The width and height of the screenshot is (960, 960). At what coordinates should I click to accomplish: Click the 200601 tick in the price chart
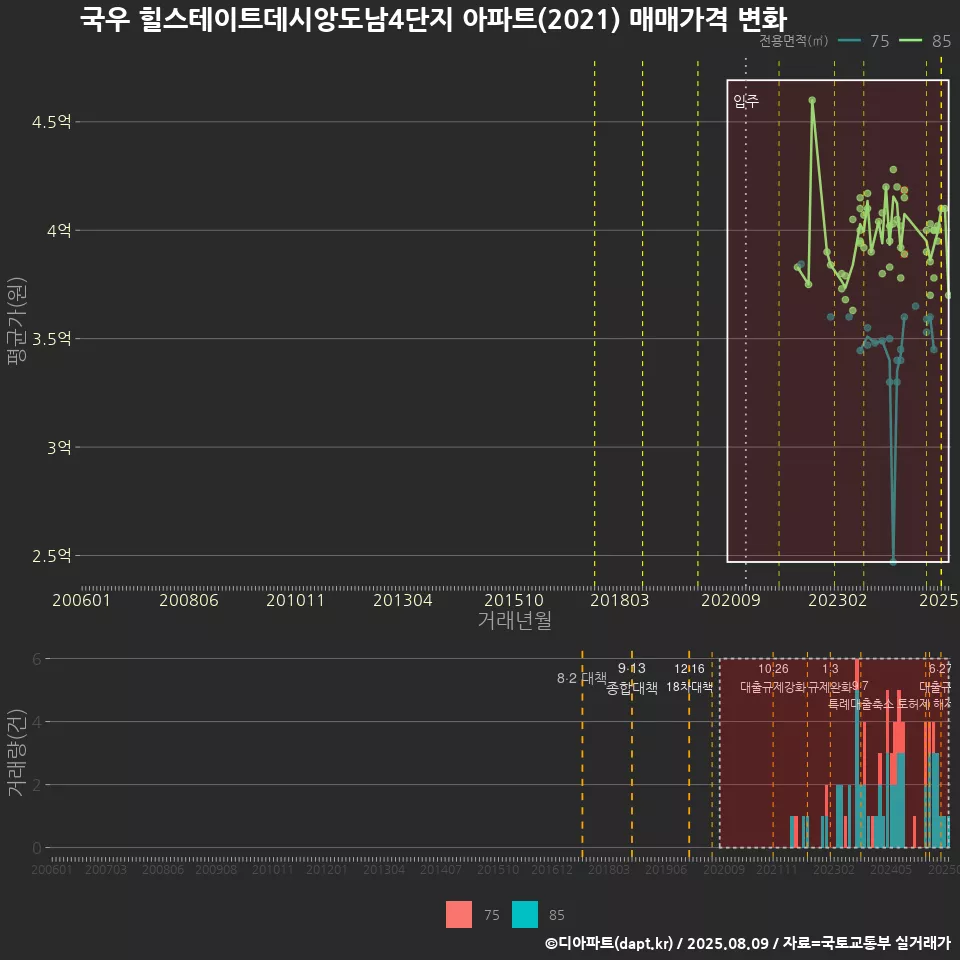click(81, 600)
